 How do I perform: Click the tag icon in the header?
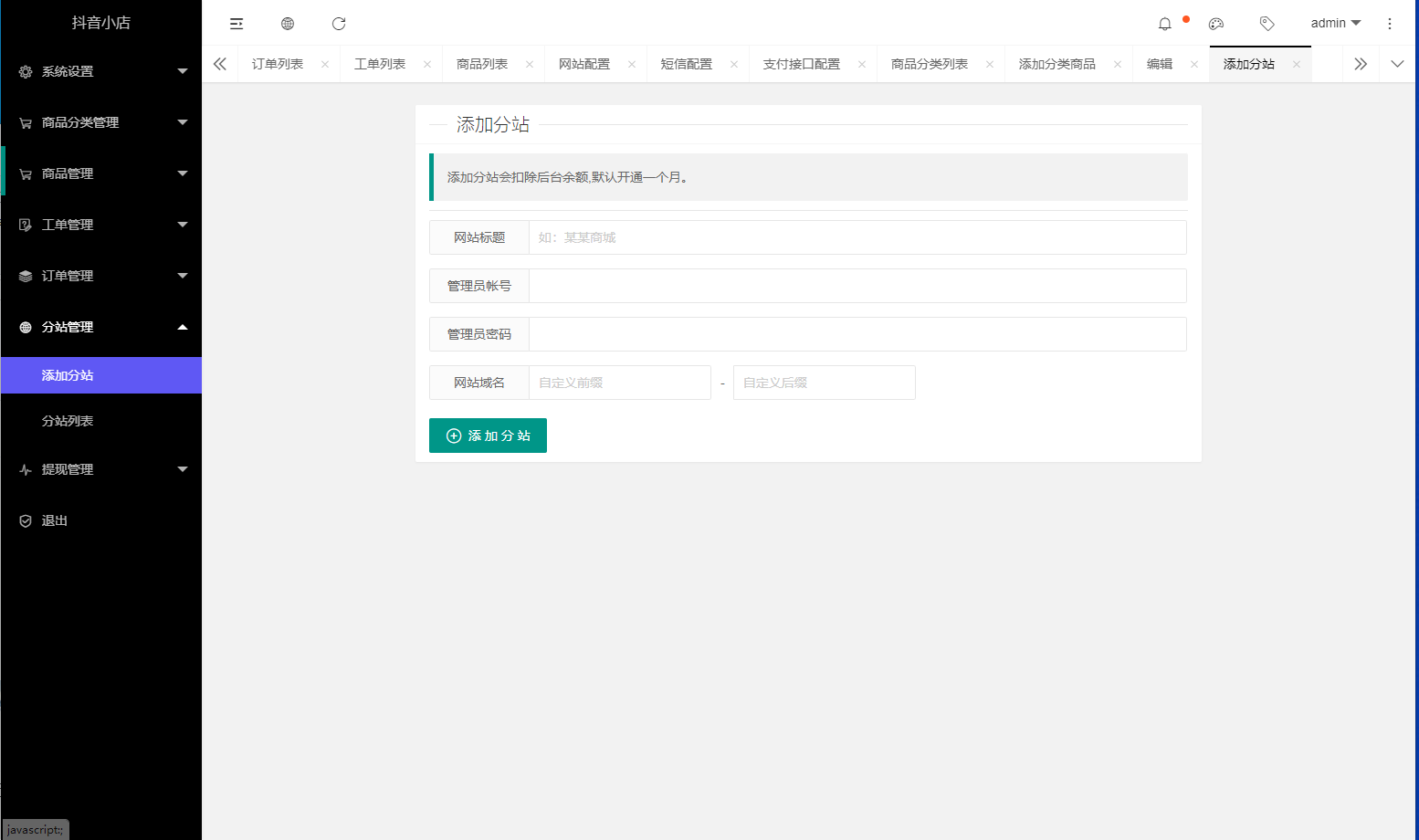coord(1267,23)
